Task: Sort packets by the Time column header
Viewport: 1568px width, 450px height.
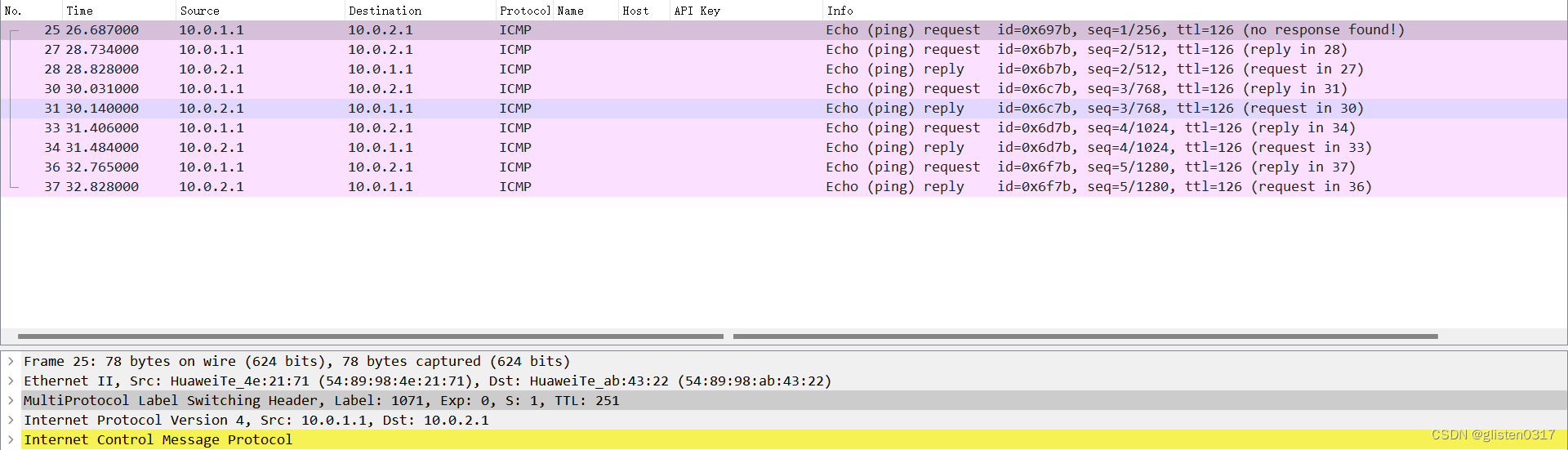Action: tap(119, 11)
